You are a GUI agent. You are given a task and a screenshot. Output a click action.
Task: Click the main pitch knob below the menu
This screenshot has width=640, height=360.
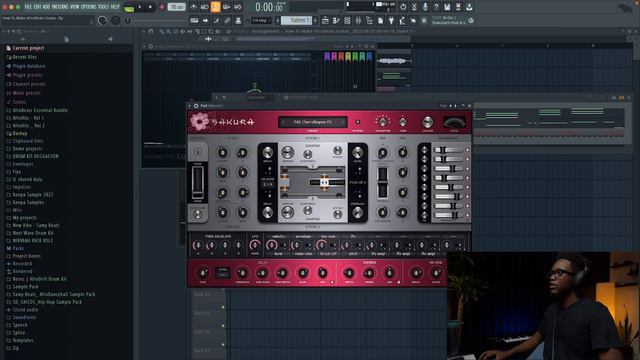click(116, 20)
